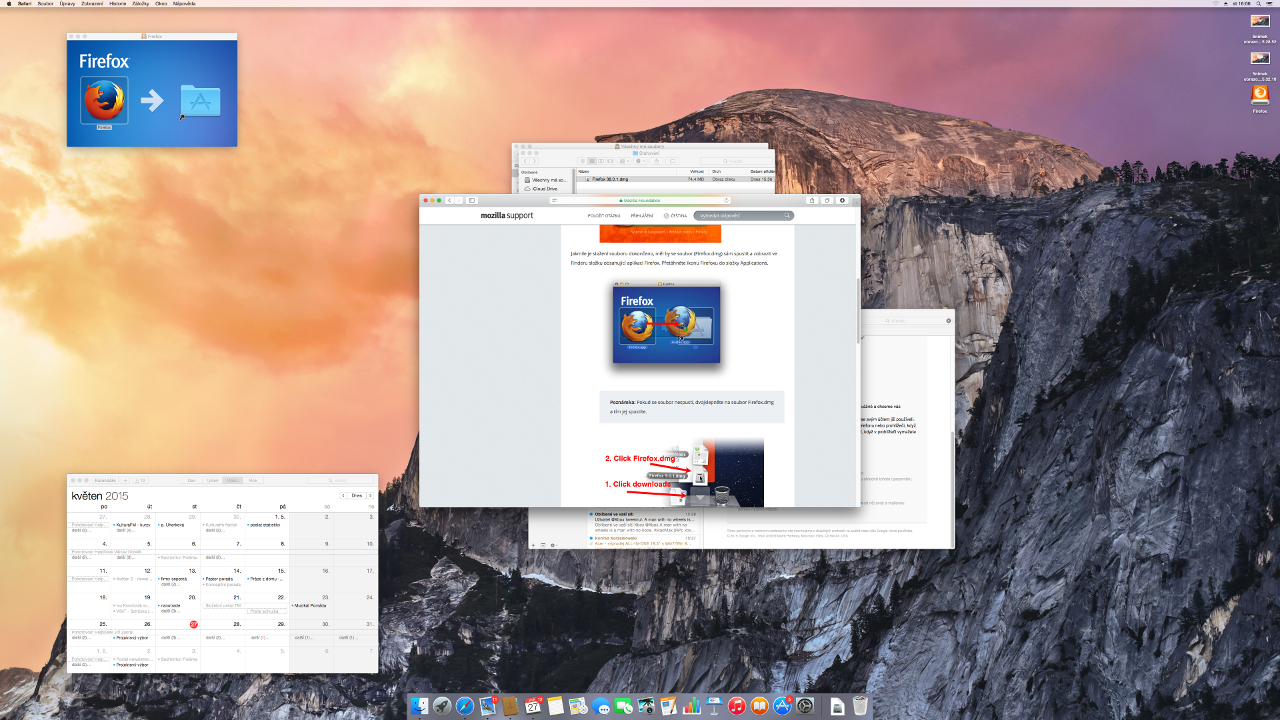Switch Calendar to Den view
The width and height of the screenshot is (1280, 720).
[192, 481]
